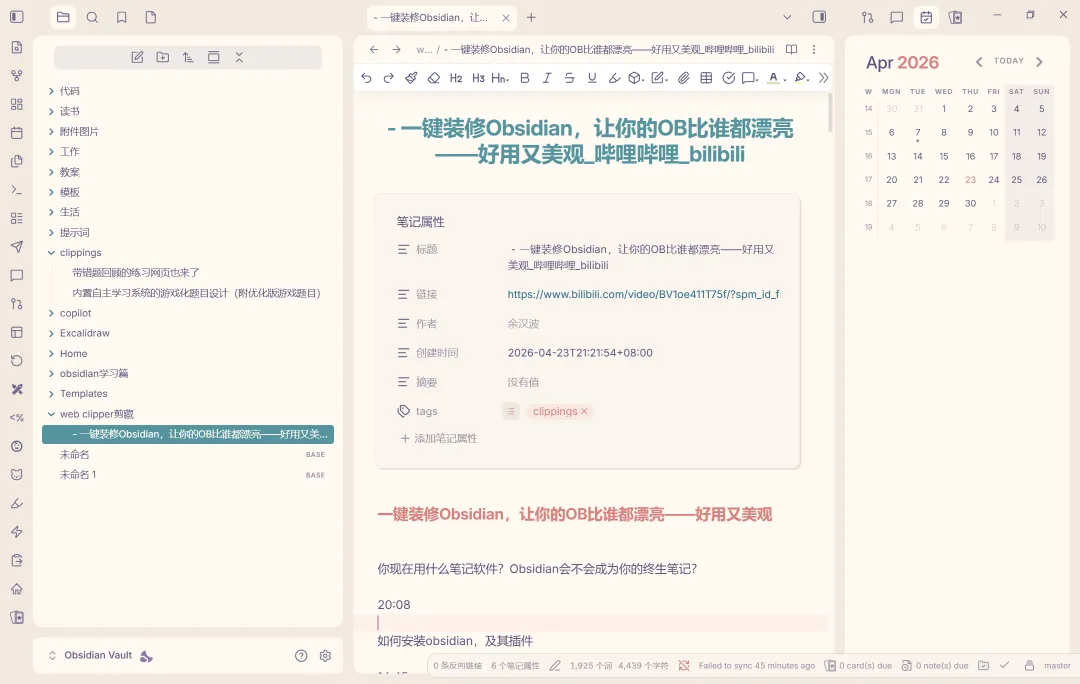Collapse the clippings folder
Viewport: 1080px width, 684px height.
click(51, 253)
